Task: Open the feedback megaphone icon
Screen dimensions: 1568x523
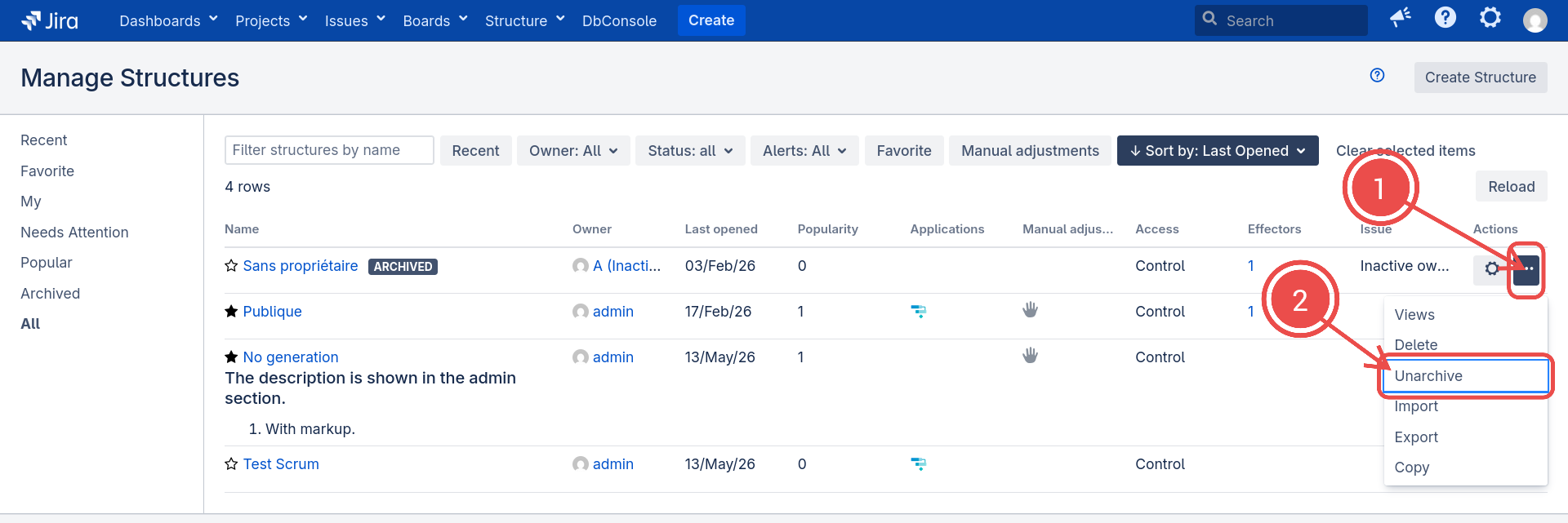Action: pos(1401,18)
